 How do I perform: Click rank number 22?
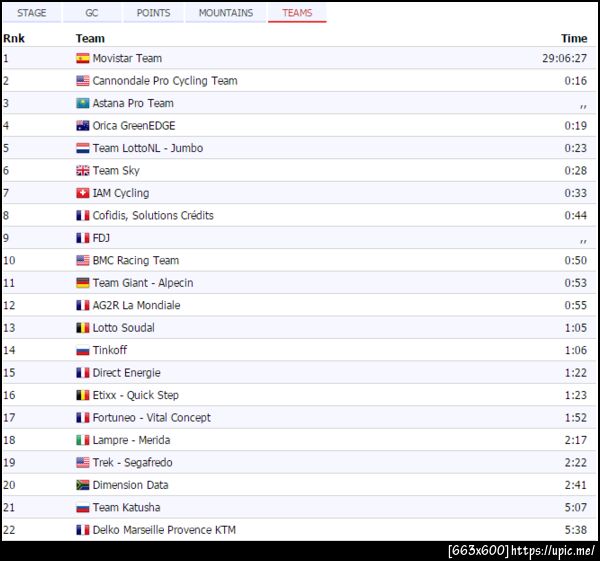pyautogui.click(x=9, y=530)
